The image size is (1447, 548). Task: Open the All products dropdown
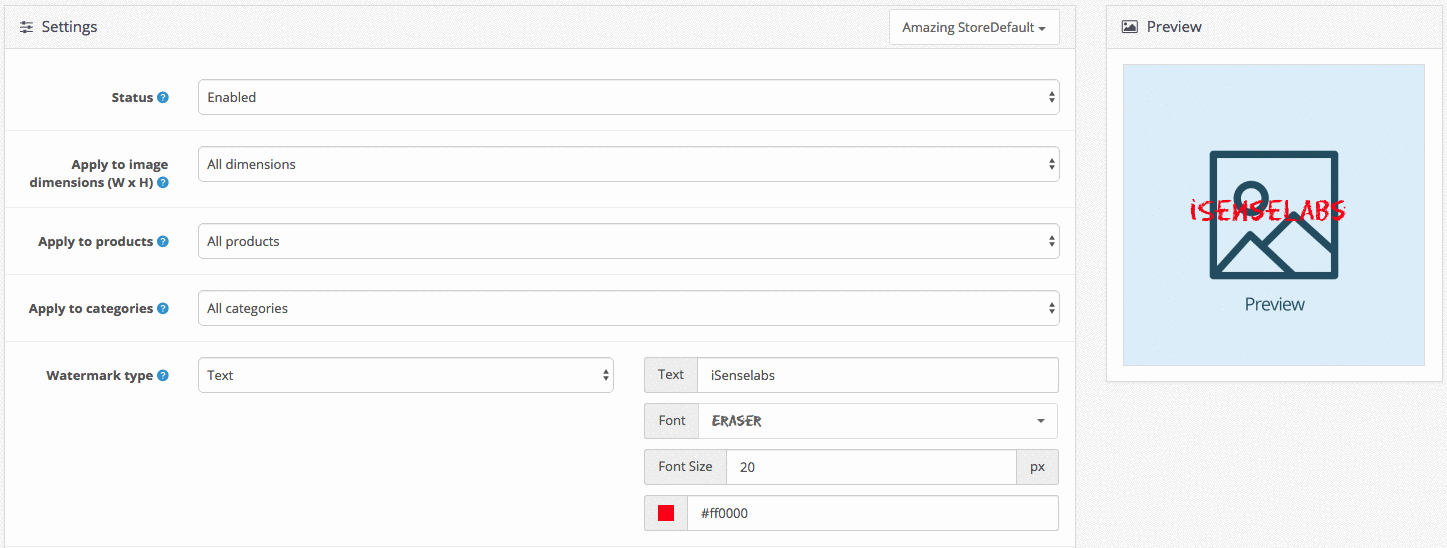point(629,241)
